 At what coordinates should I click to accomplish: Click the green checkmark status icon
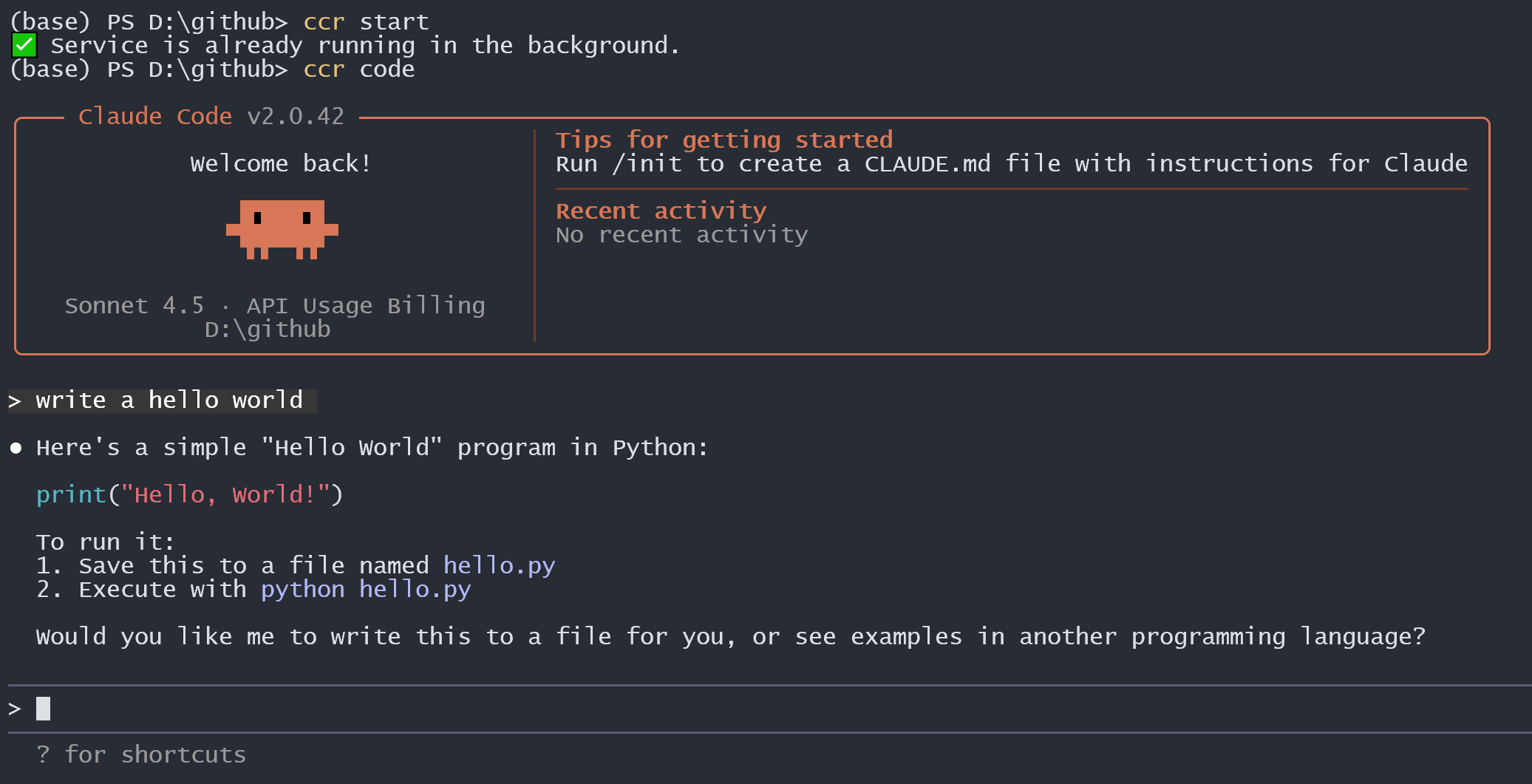pos(24,46)
